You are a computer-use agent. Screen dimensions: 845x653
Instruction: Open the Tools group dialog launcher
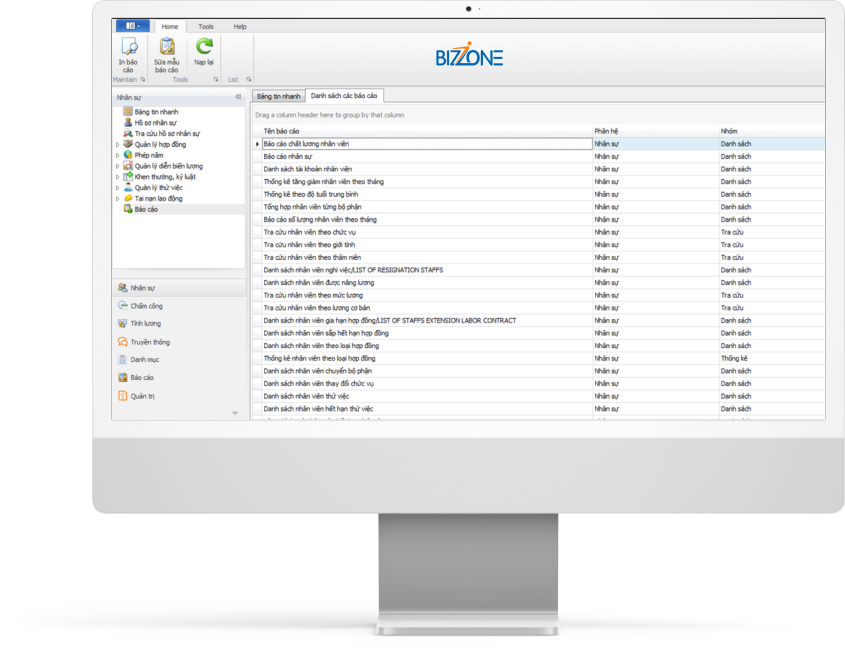pos(216,79)
